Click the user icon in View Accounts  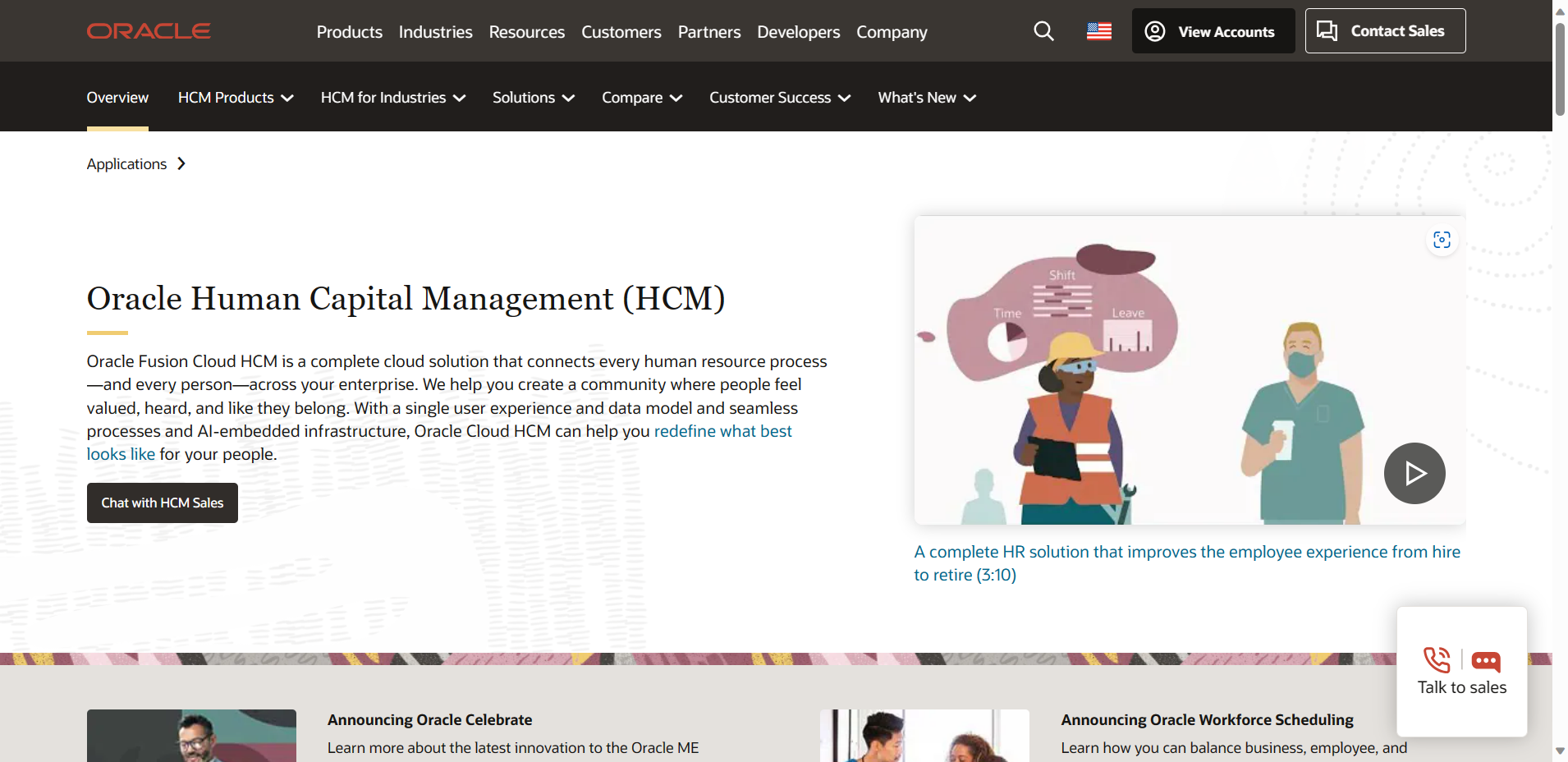[1154, 31]
